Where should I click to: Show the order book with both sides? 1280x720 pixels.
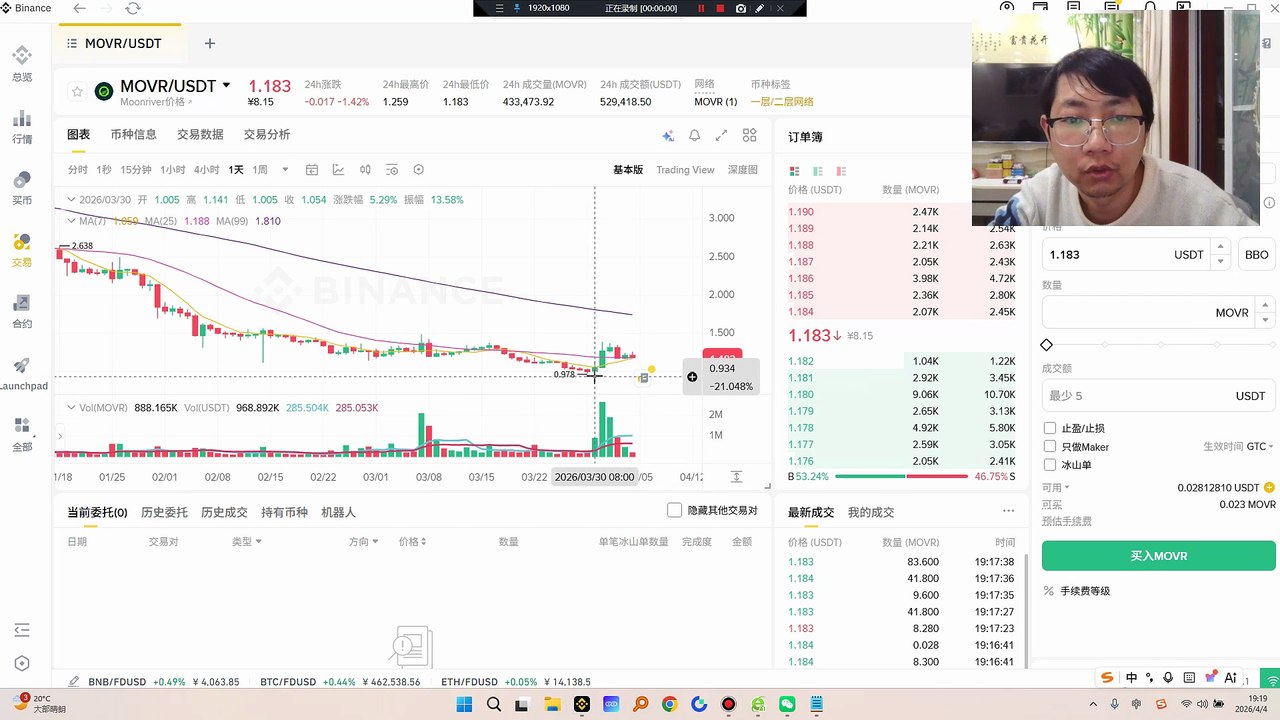click(x=795, y=171)
